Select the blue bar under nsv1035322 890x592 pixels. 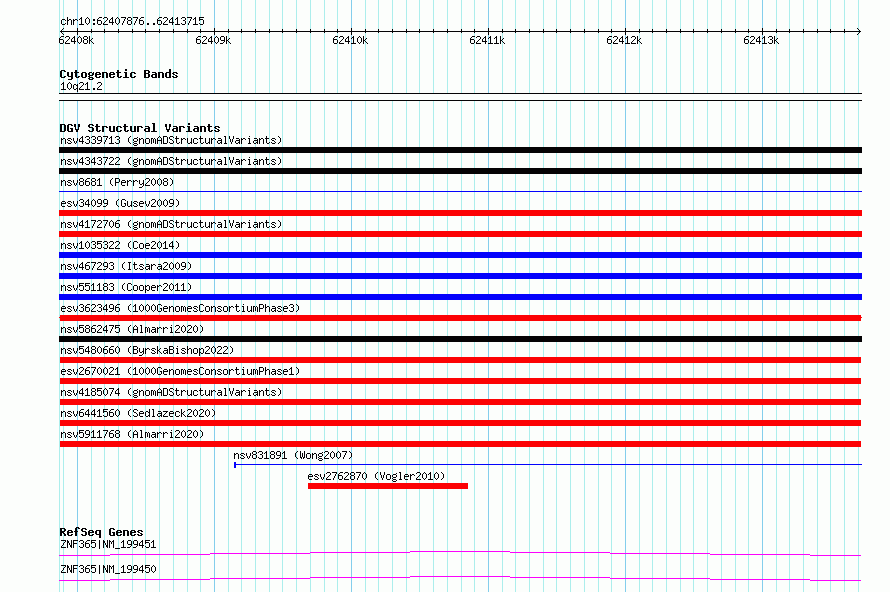460,255
